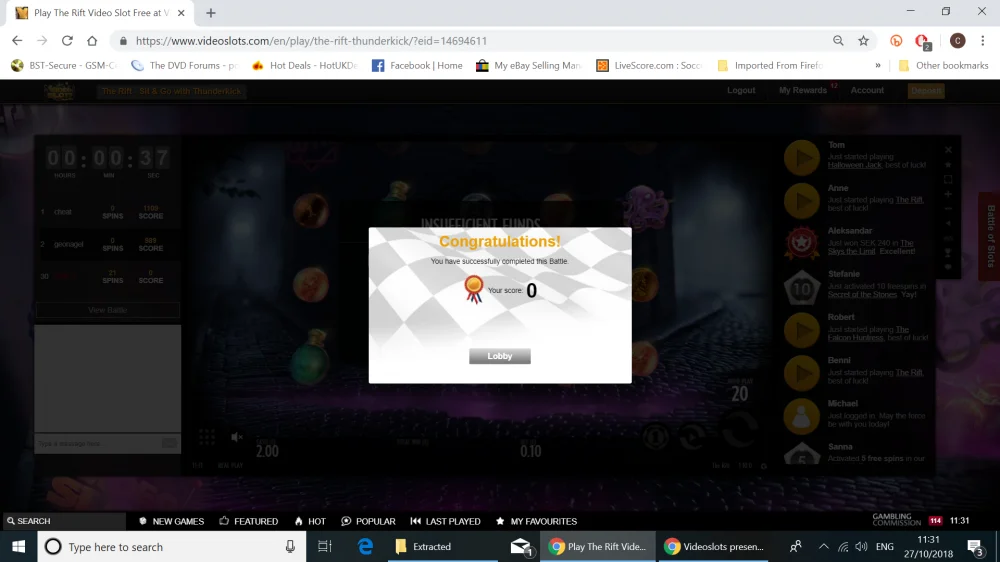Screen dimensions: 1000x562
Task: Open The DVD Forums bookmark
Action: tap(184, 65)
